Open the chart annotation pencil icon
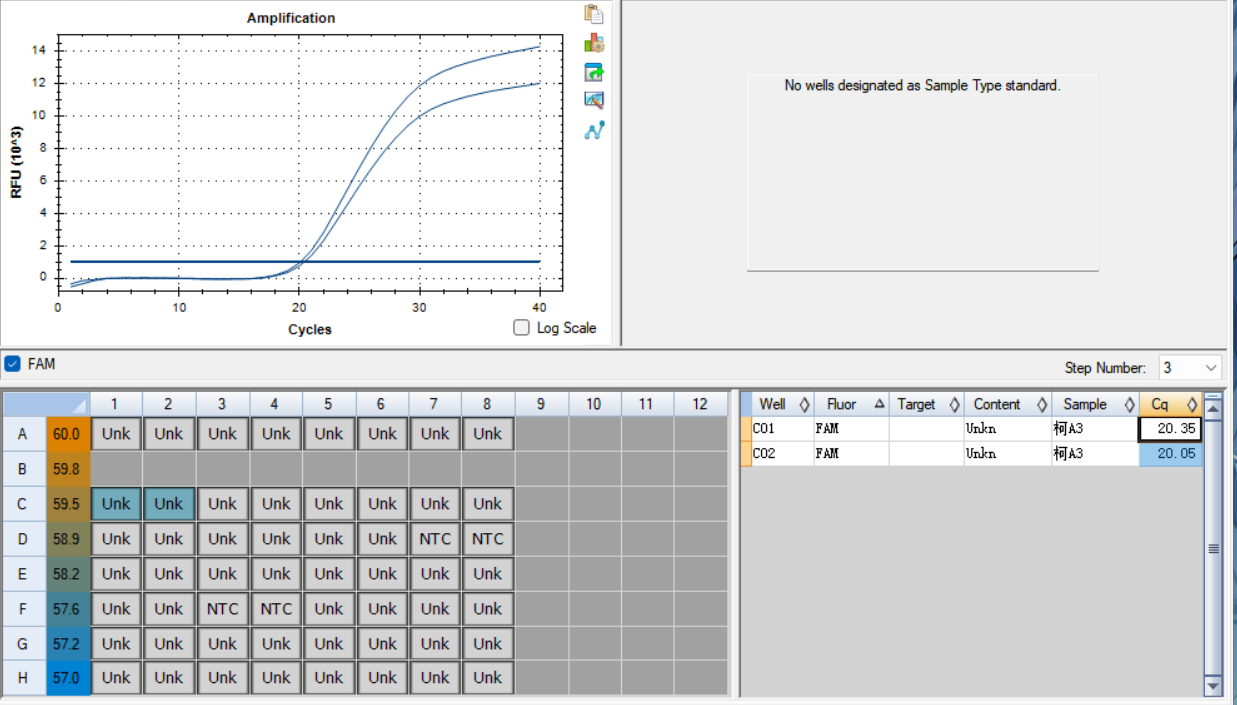The height and width of the screenshot is (705, 1237). click(594, 100)
